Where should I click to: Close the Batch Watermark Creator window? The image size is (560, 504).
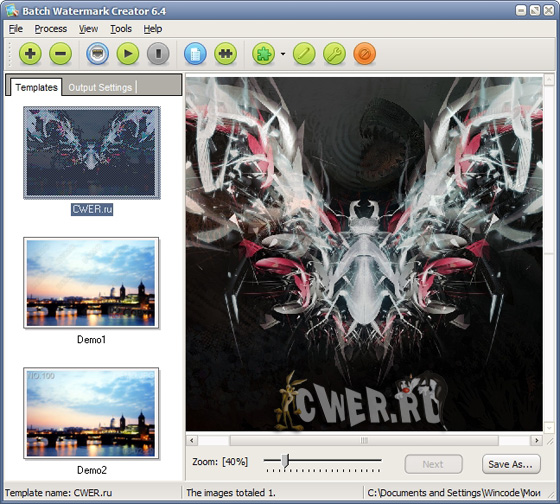pos(549,10)
